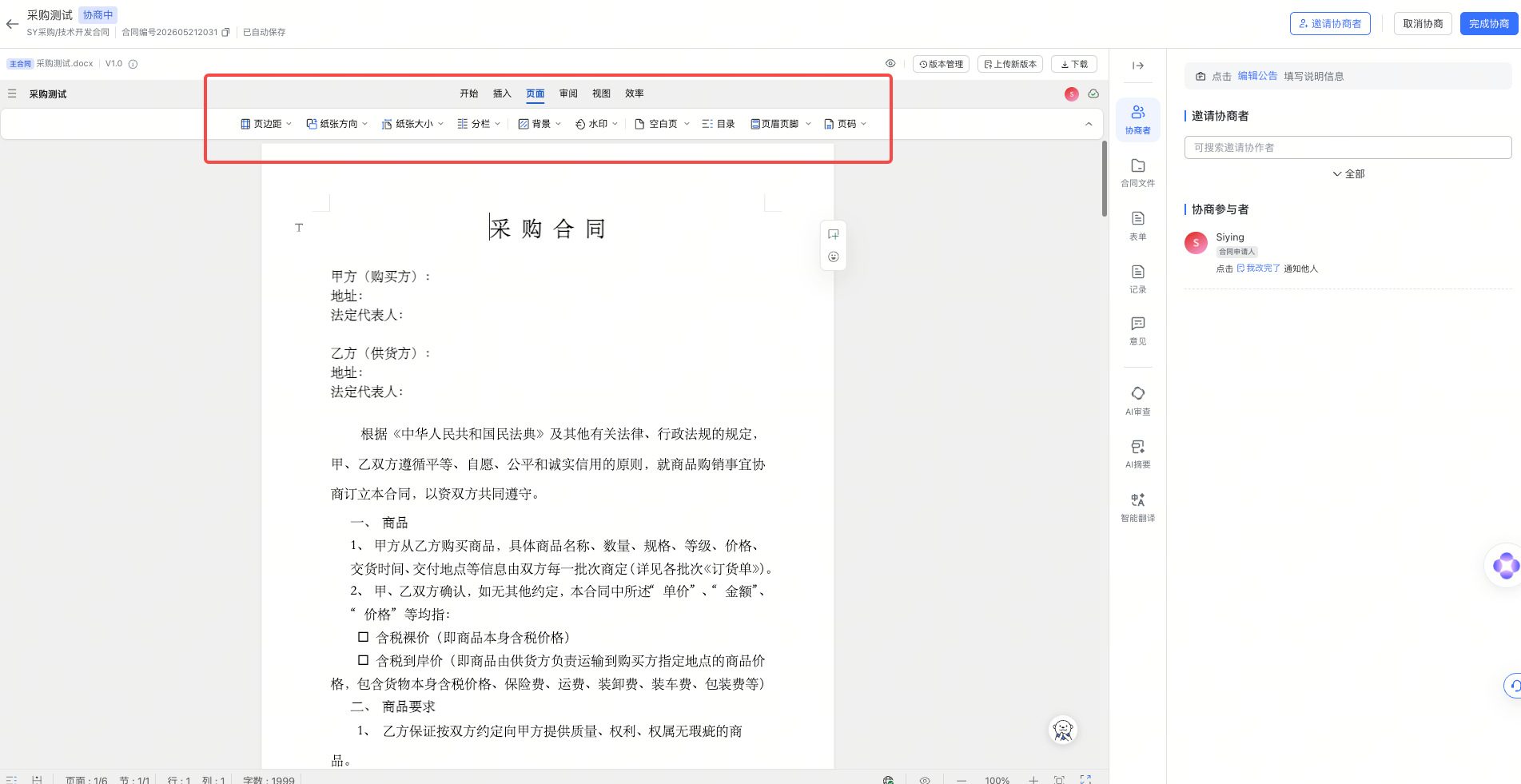Switch to the 效率 ribbon tab
The height and width of the screenshot is (784, 1521).
635,94
